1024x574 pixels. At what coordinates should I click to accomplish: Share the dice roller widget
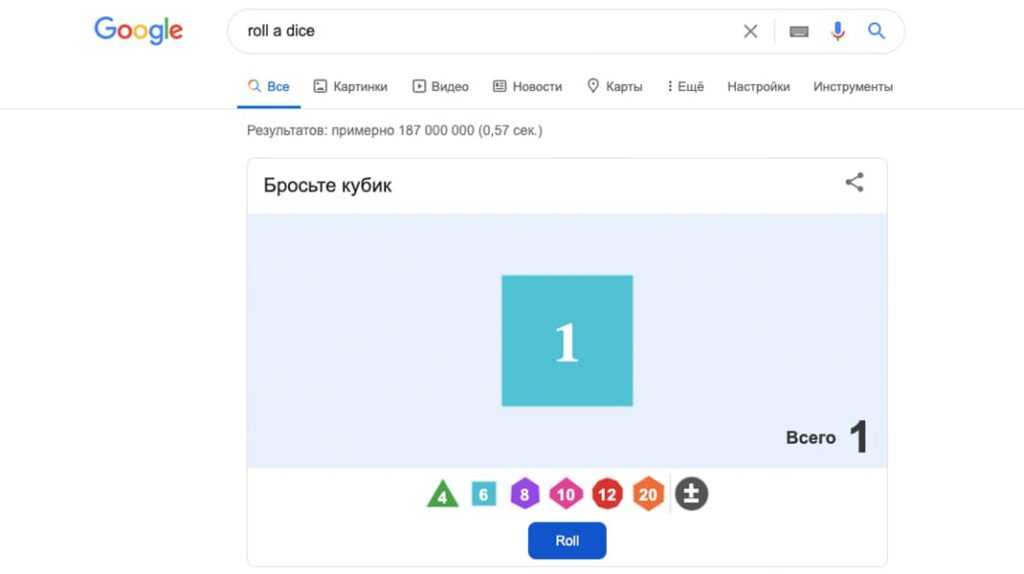tap(854, 183)
